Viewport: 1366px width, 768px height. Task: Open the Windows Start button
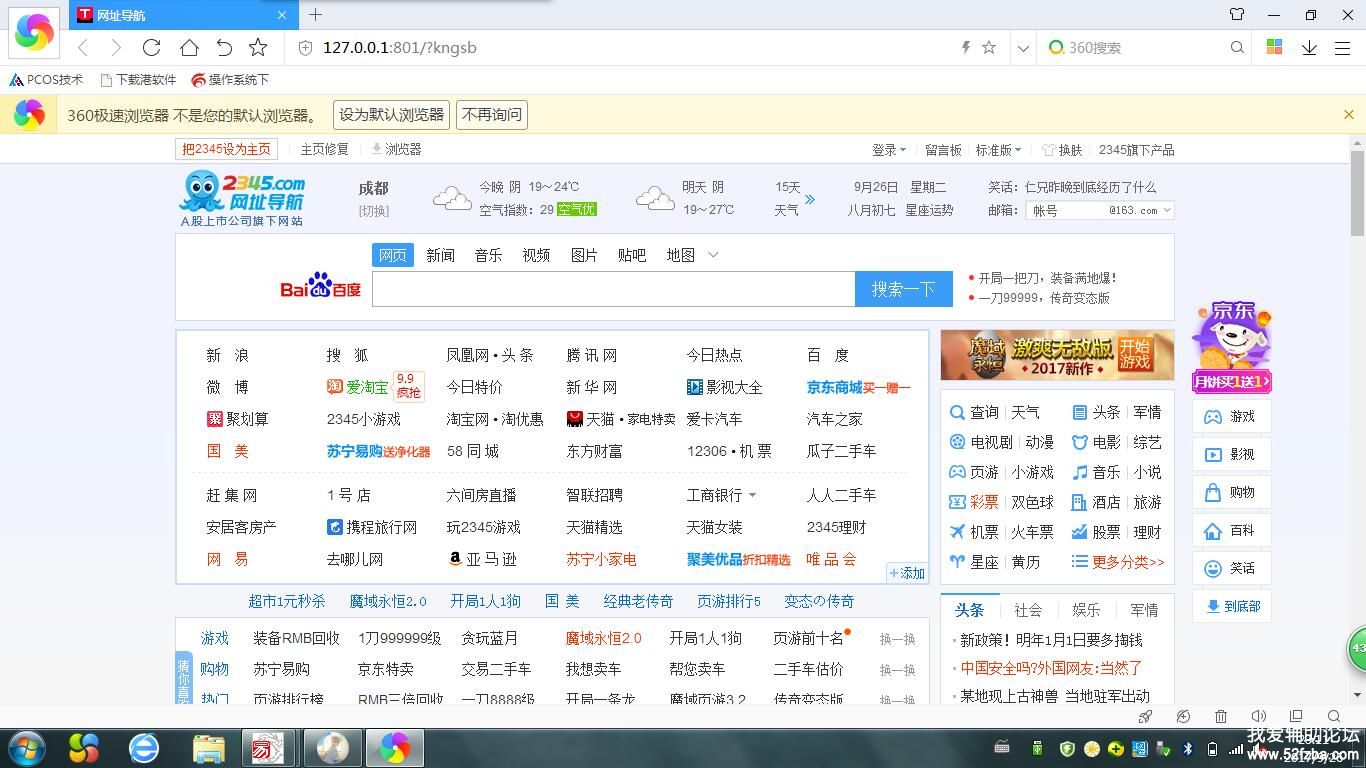(25, 748)
